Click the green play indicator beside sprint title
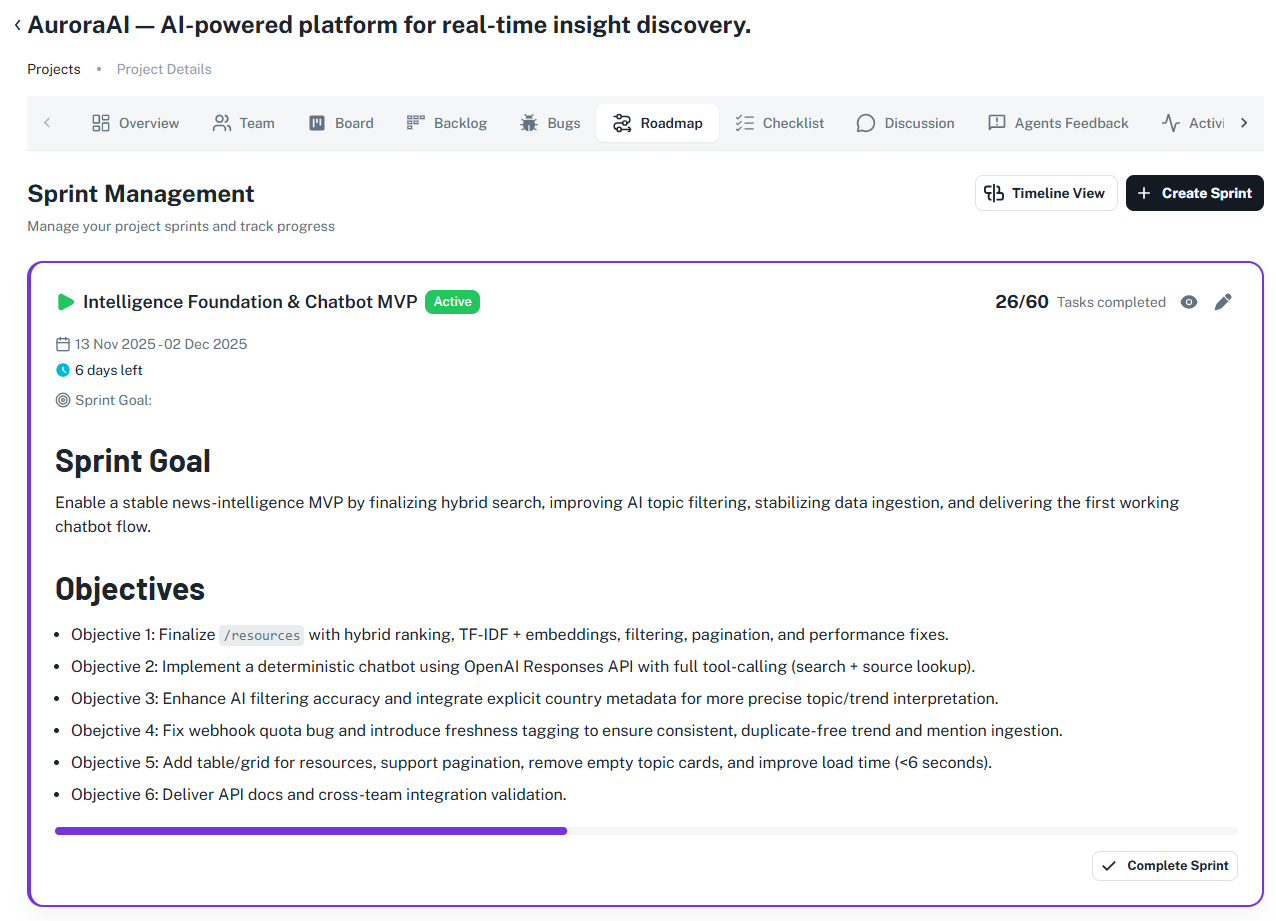This screenshot has width=1276, height=921. point(65,301)
